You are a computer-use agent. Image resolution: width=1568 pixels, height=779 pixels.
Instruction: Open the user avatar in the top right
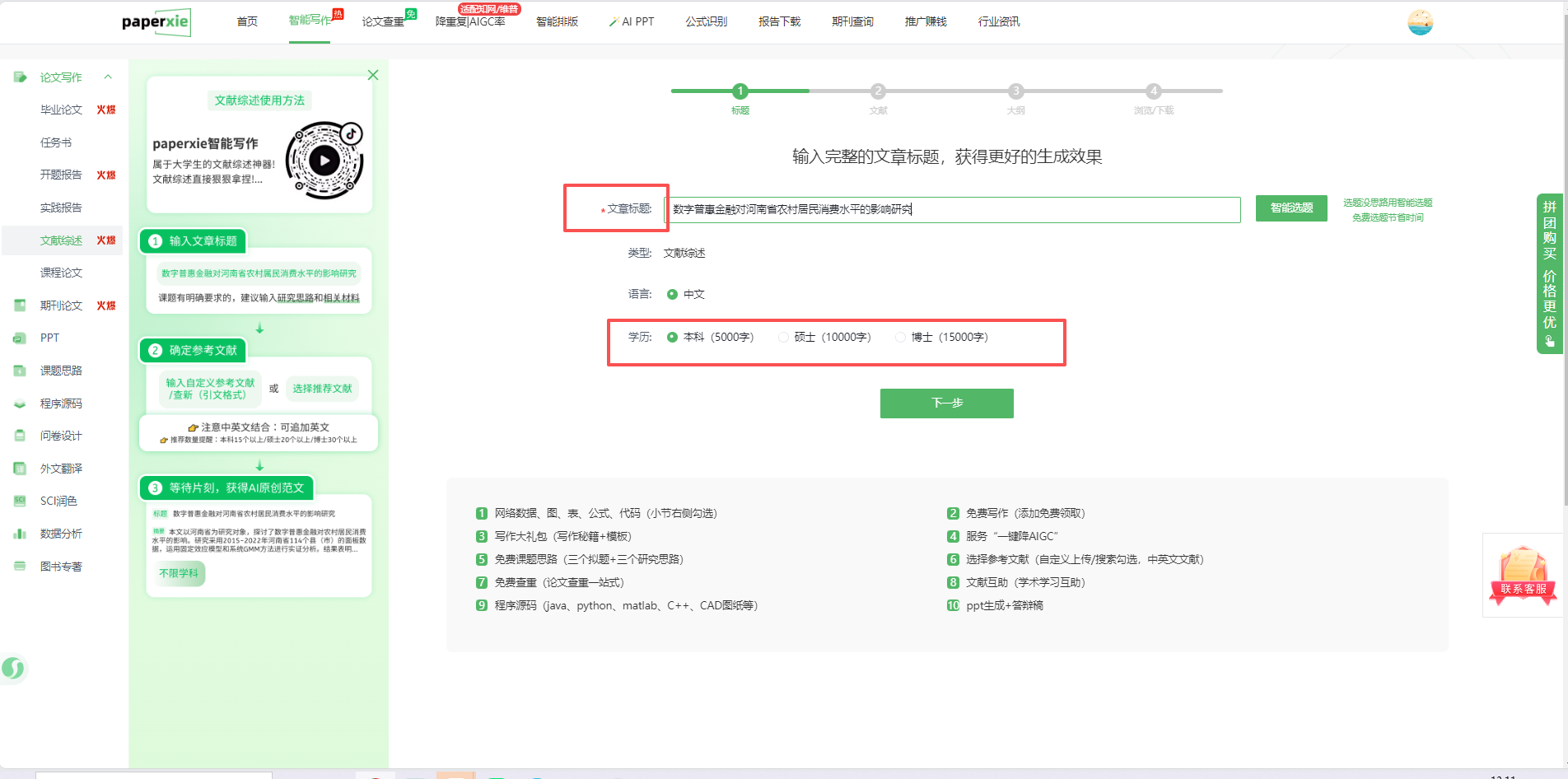point(1420,22)
